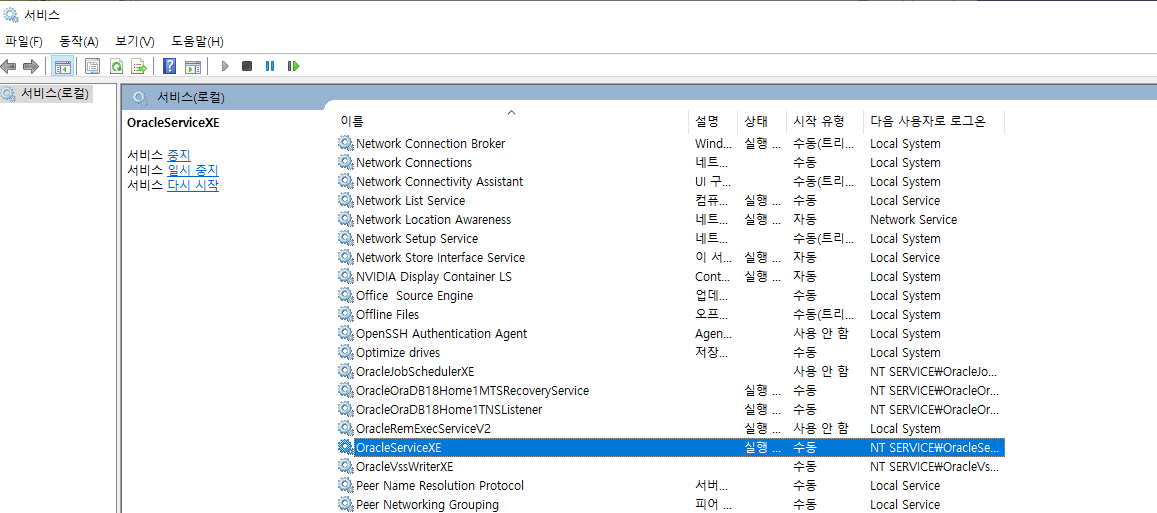
Task: Go back with the left arrow toolbar icon
Action: point(9,66)
